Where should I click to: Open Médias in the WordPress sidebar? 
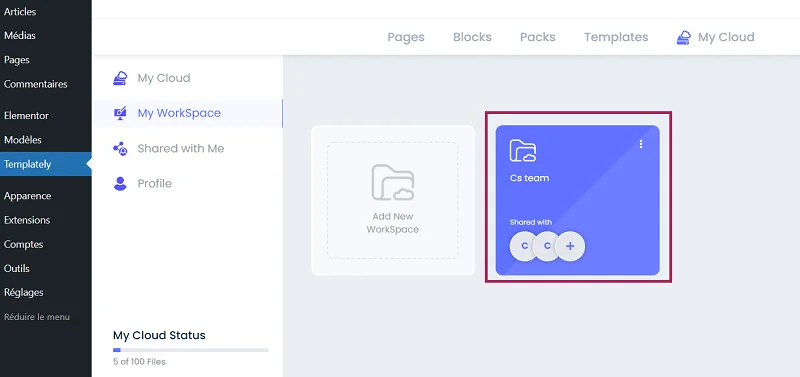[x=20, y=36]
